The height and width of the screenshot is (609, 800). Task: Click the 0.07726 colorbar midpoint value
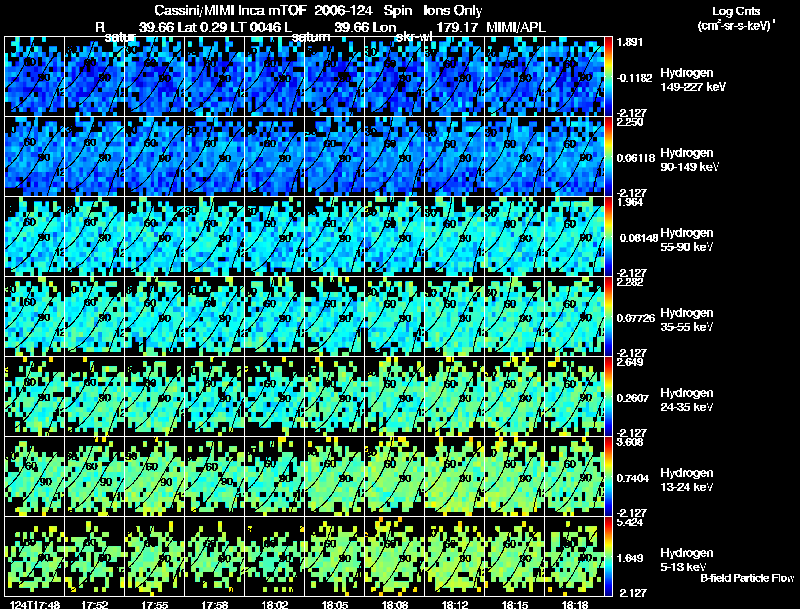[x=636, y=318]
